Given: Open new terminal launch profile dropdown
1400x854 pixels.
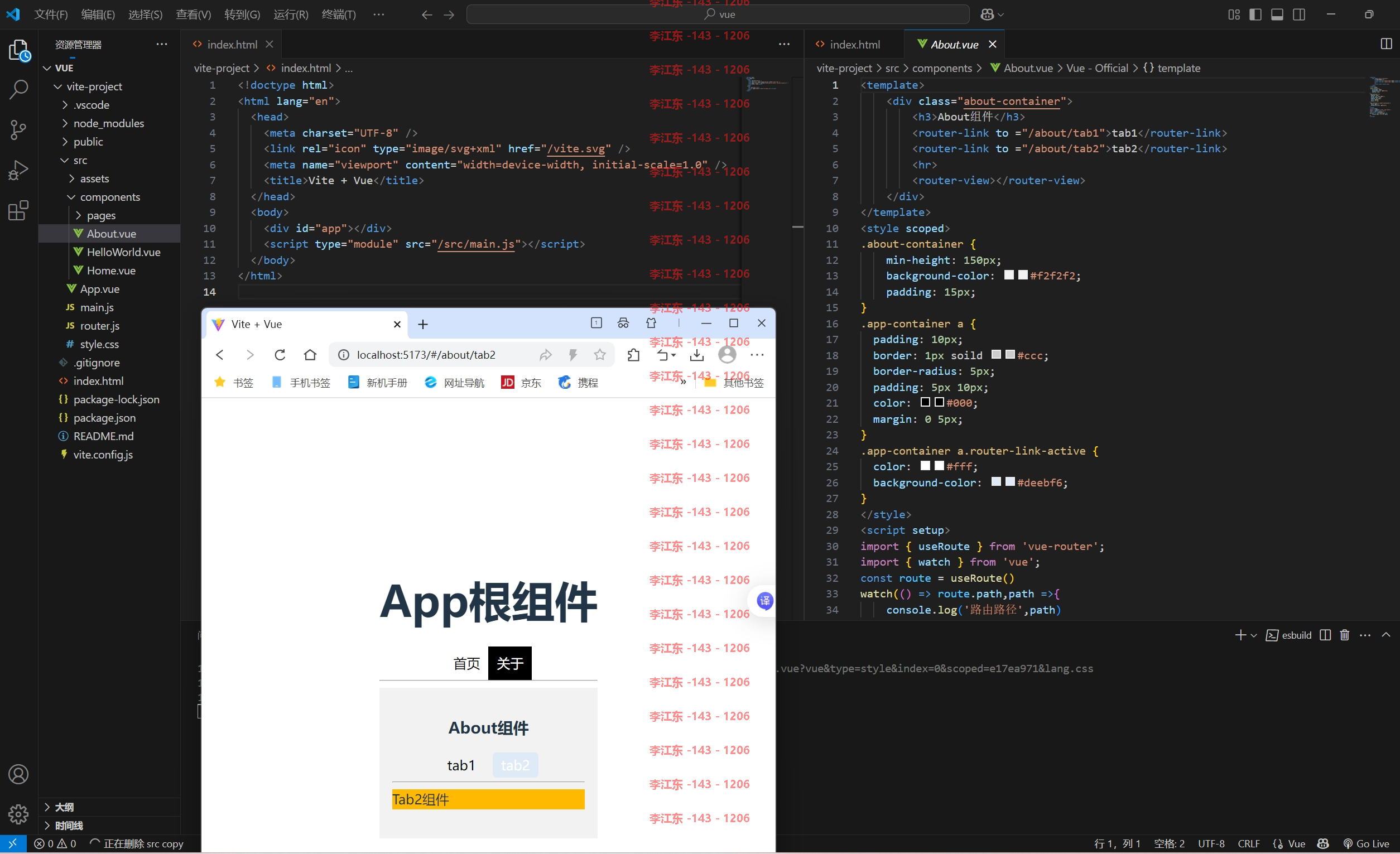Looking at the screenshot, I should (1253, 635).
